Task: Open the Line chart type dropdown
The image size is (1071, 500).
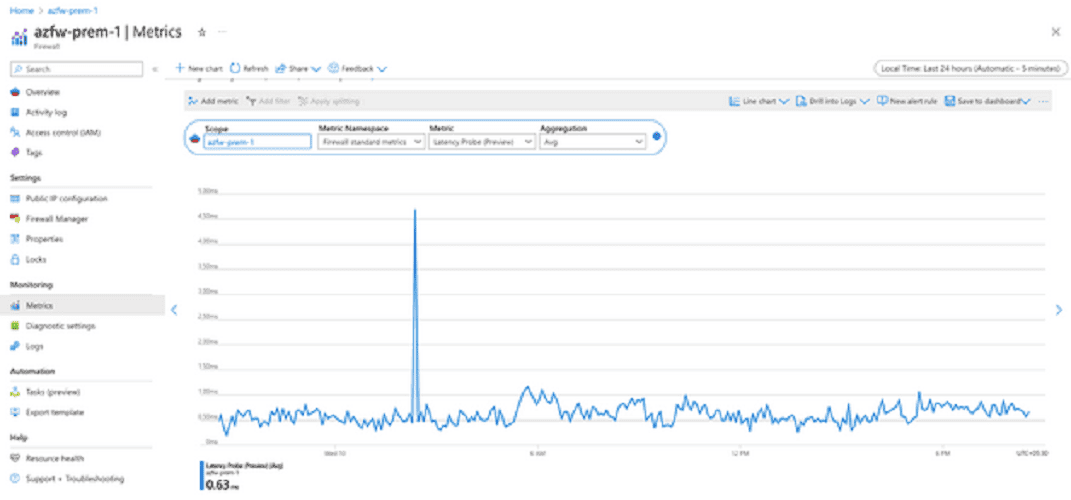Action: point(759,101)
